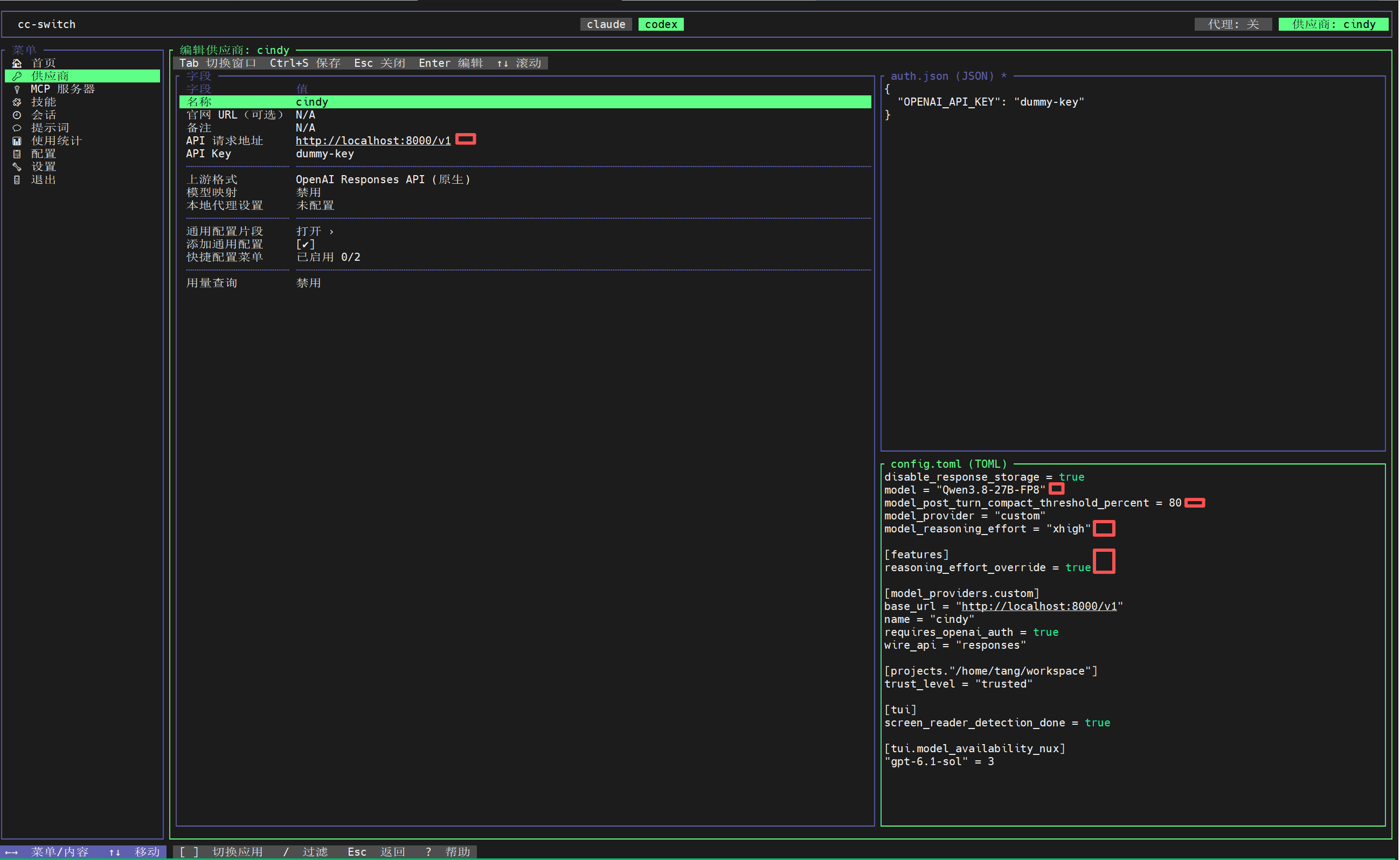Open the 通用配置片段 打开 arrow
Viewport: 1400px width, 860px height.
[315, 232]
